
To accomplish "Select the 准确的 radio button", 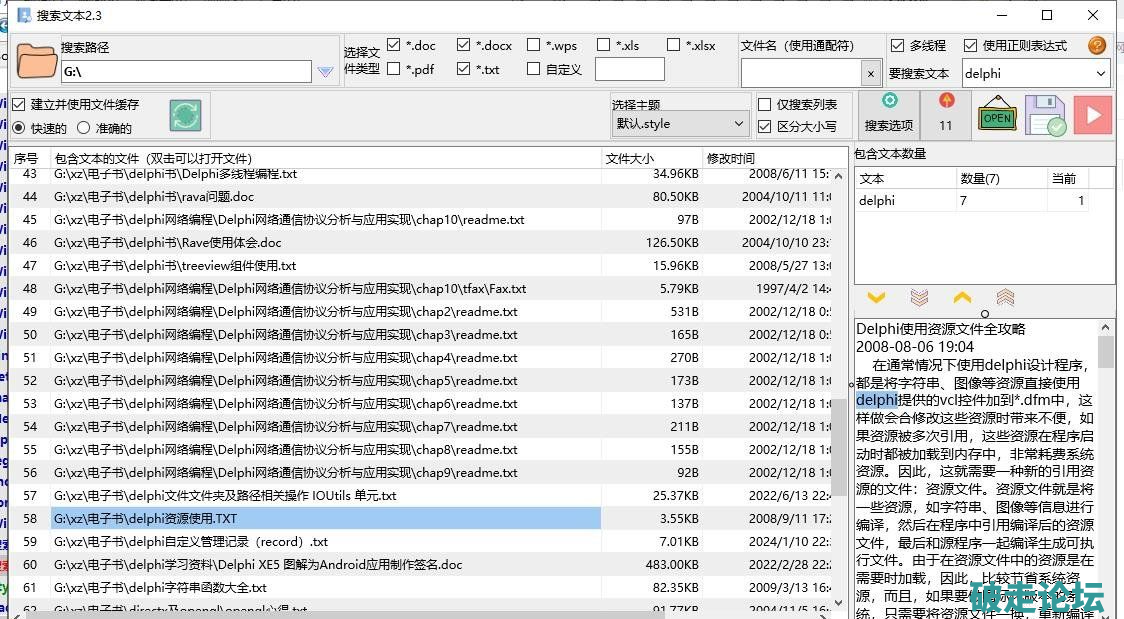I will click(x=84, y=128).
